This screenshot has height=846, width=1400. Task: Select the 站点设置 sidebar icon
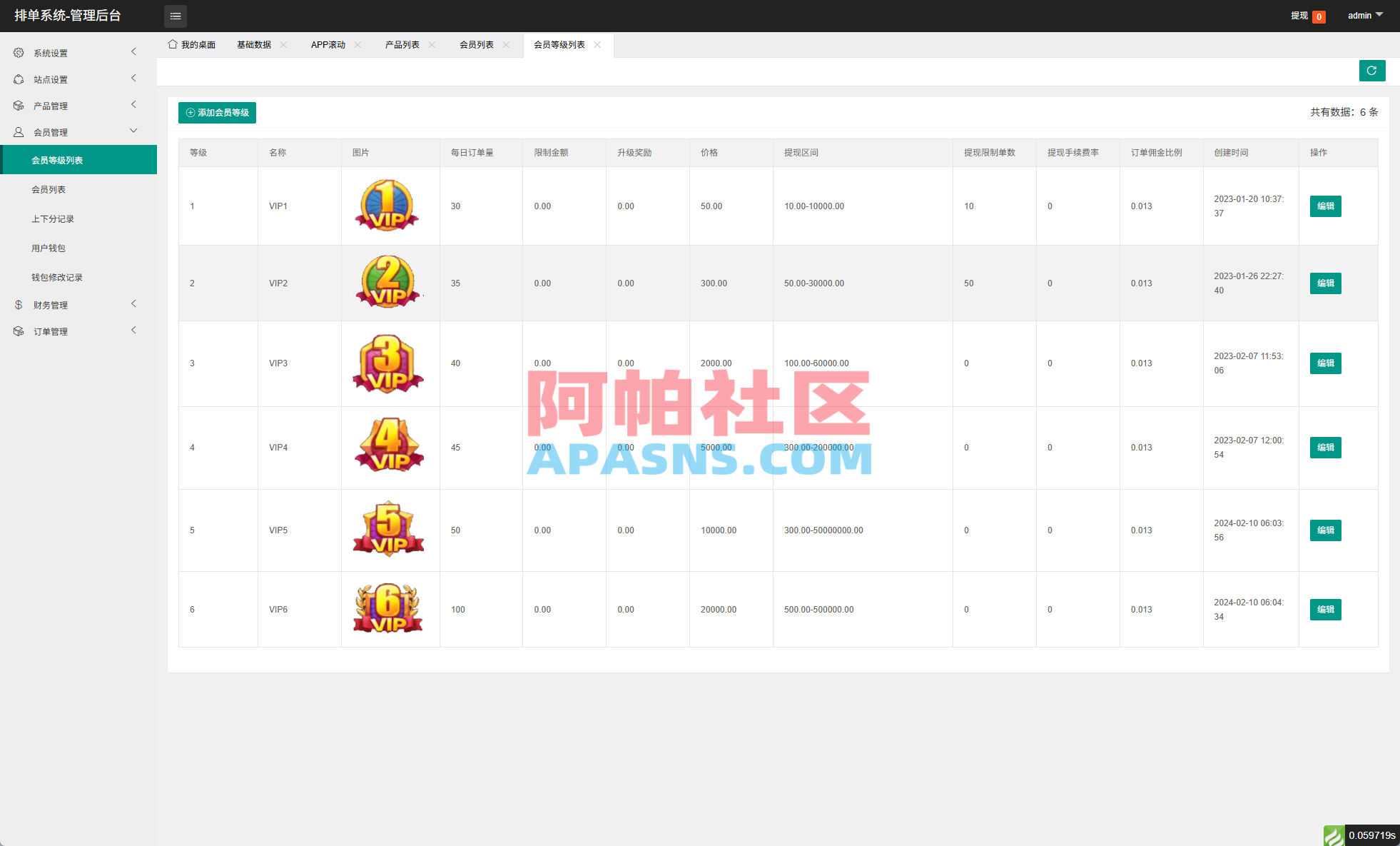point(19,79)
